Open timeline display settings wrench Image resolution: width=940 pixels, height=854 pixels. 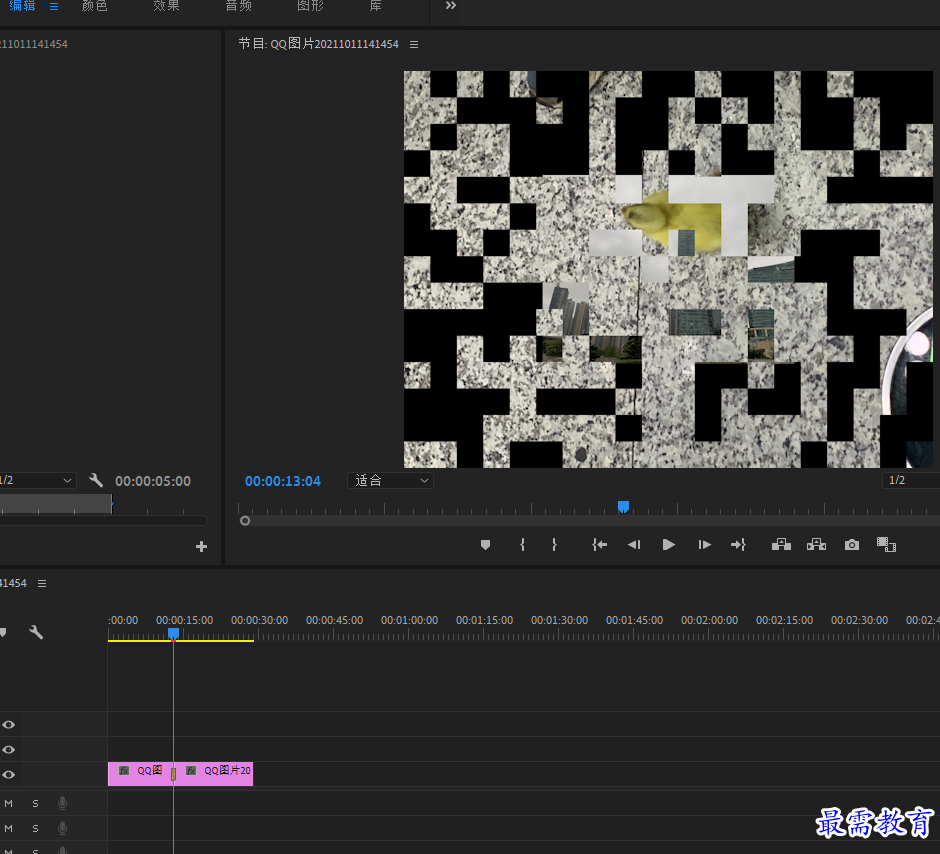tap(36, 632)
